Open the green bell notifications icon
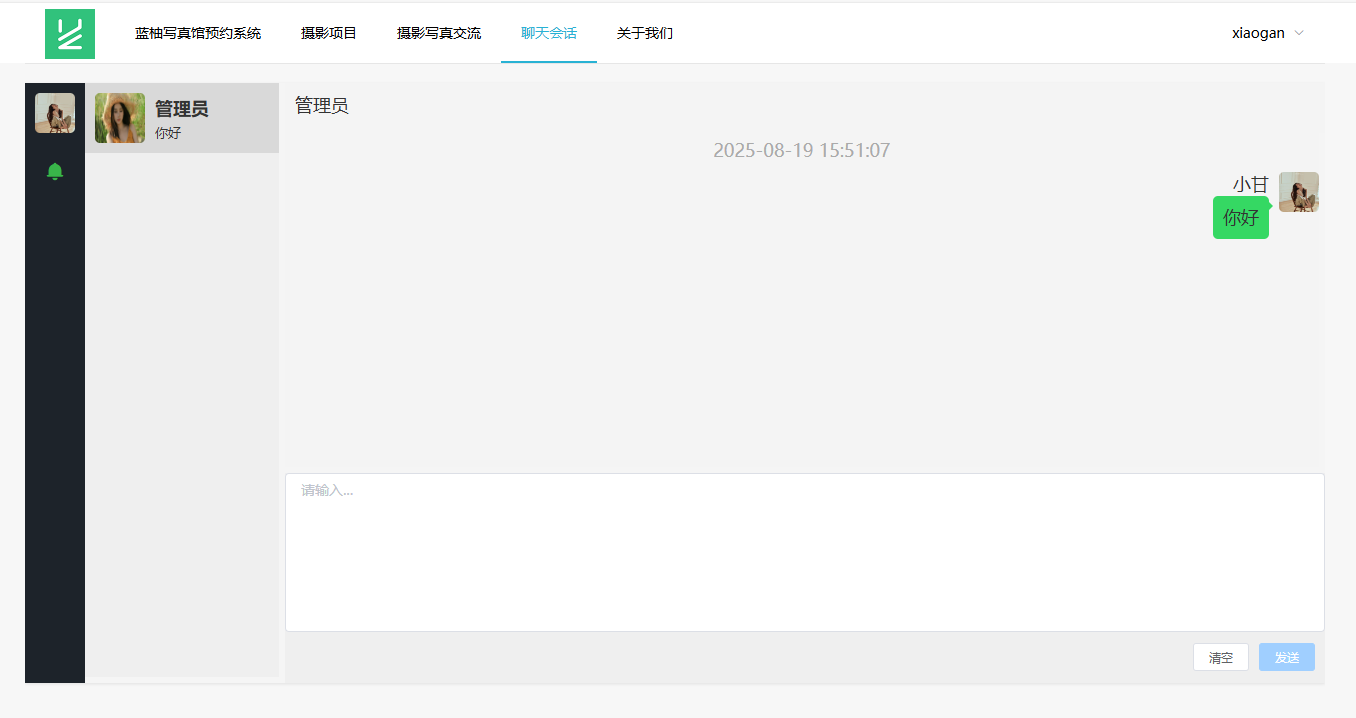This screenshot has width=1356, height=718. [55, 171]
